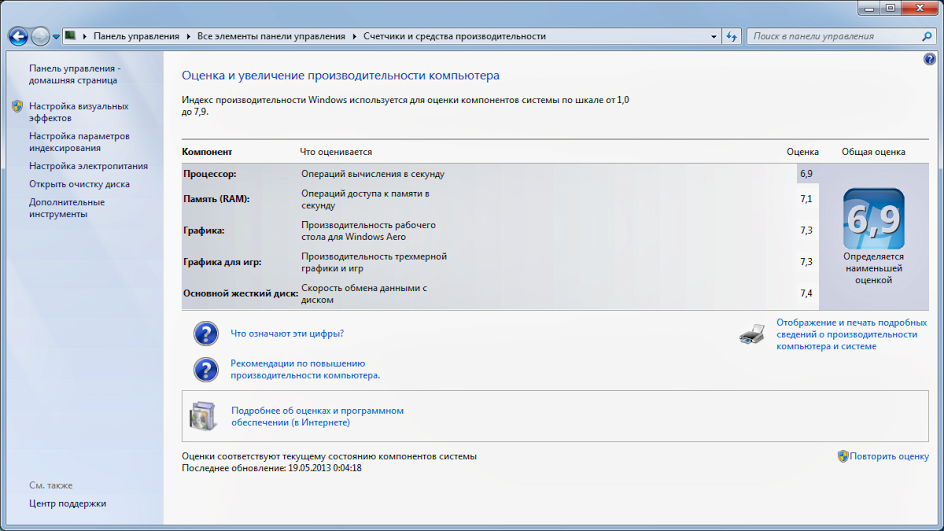Click shield icon next to 'Повторить оценку'

tap(843, 456)
